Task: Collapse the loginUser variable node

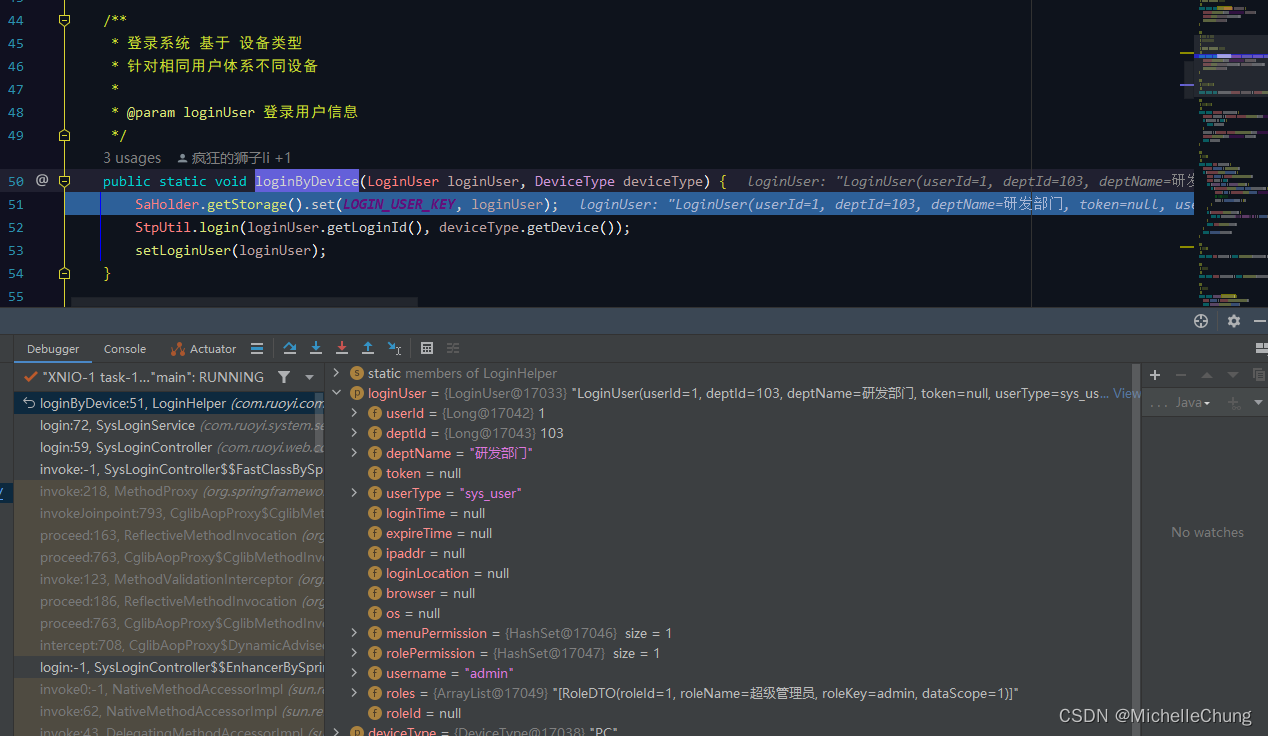Action: click(336, 393)
